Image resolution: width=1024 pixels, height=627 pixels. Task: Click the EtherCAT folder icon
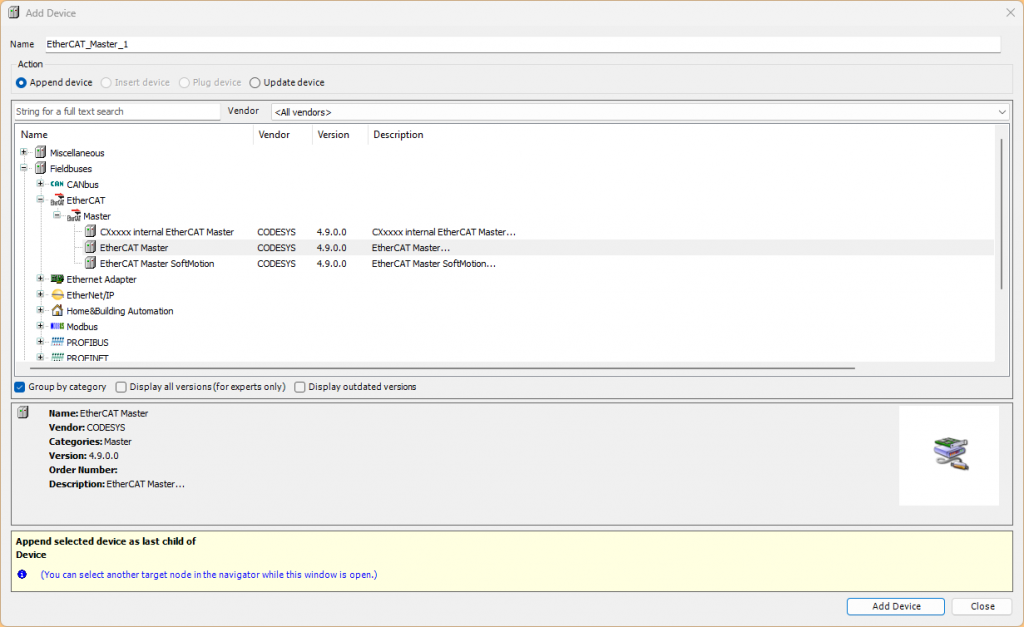pos(57,201)
